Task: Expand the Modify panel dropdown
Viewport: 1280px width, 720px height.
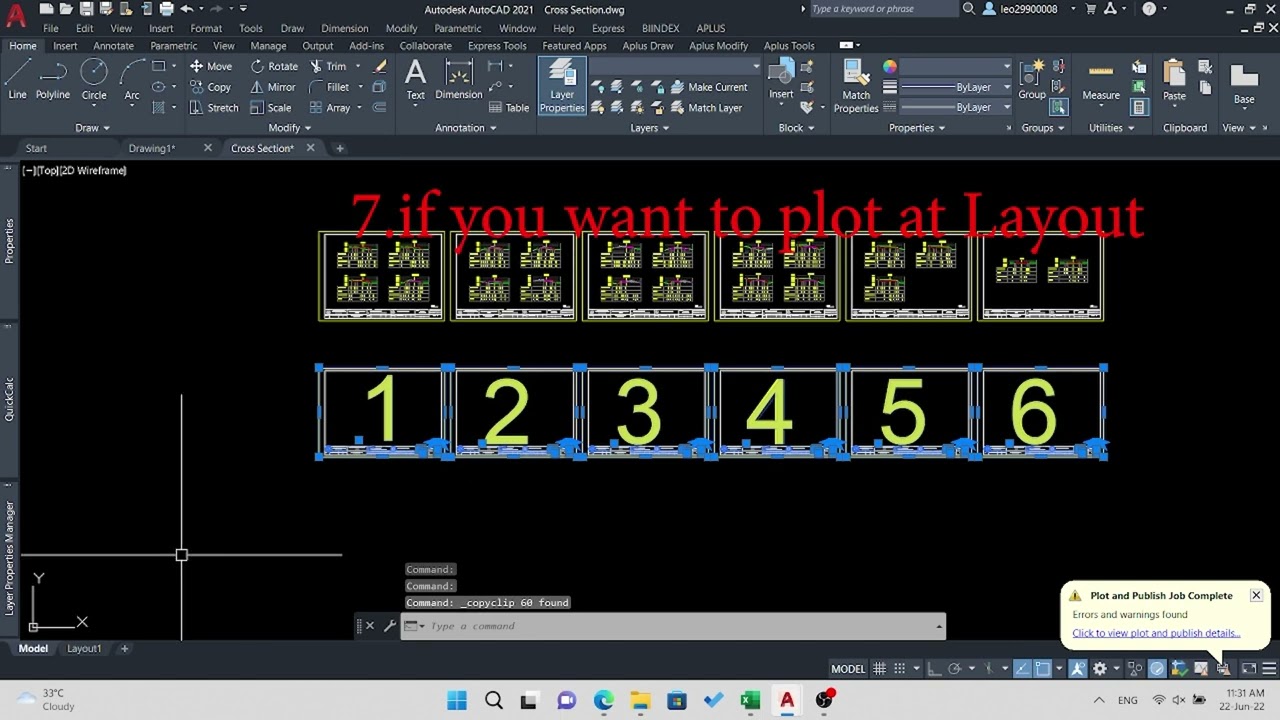Action: point(290,128)
